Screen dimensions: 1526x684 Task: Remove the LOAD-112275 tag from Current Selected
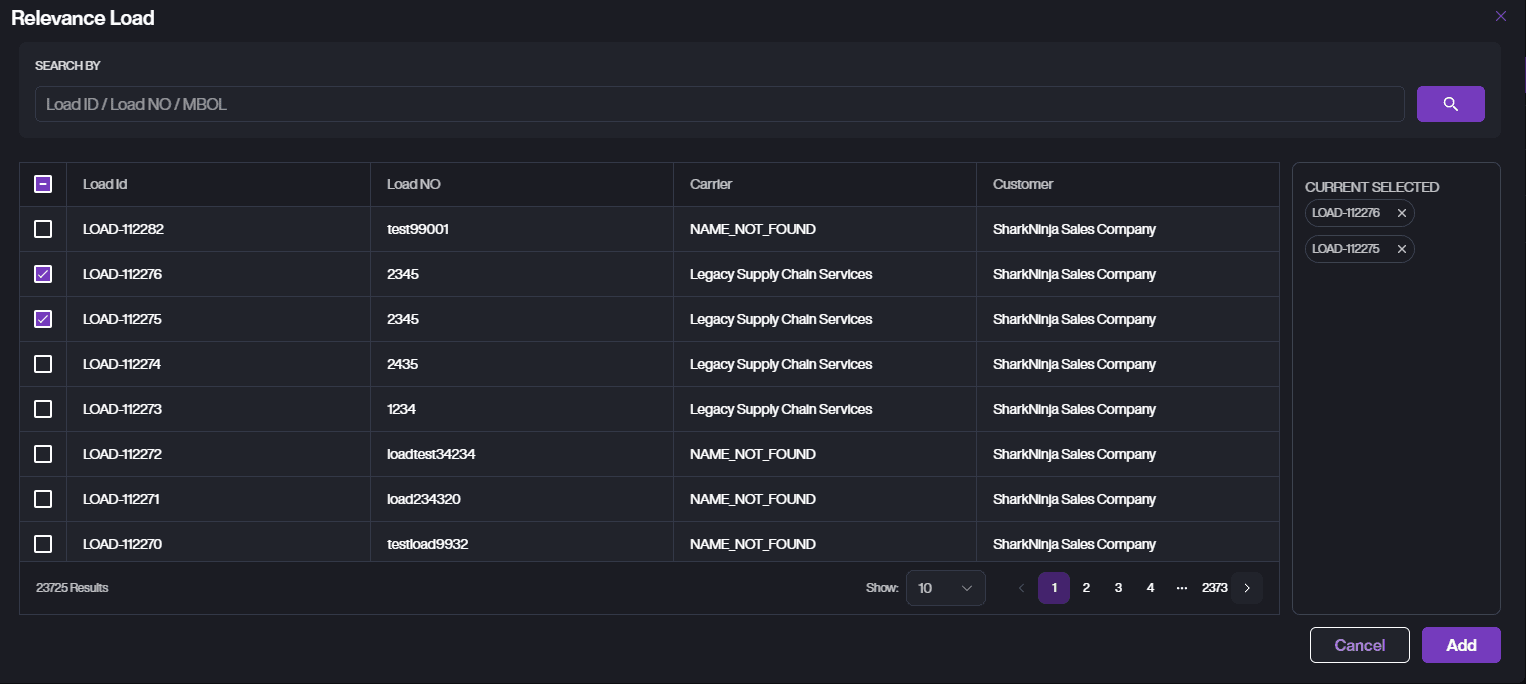(1401, 249)
